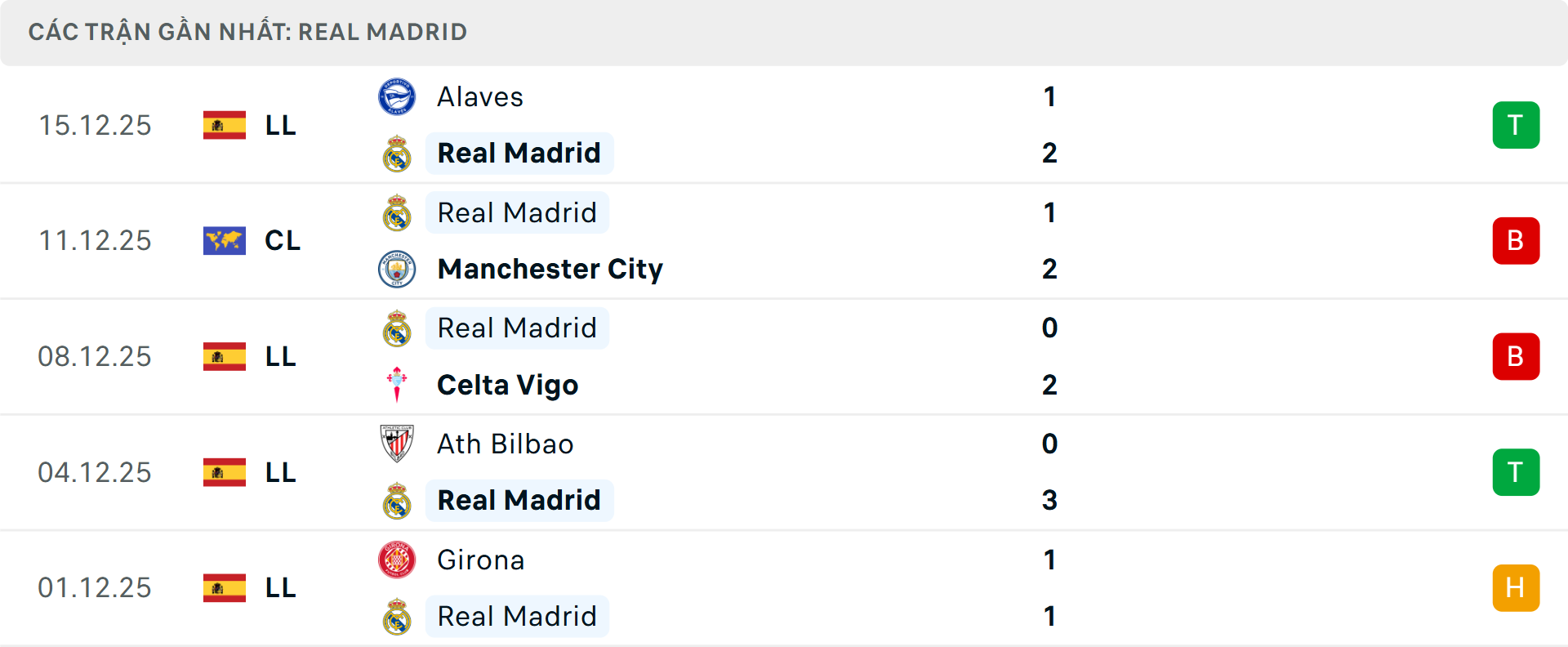The image size is (1568, 647).
Task: Click the Champions League flag icon
Action: click(225, 241)
